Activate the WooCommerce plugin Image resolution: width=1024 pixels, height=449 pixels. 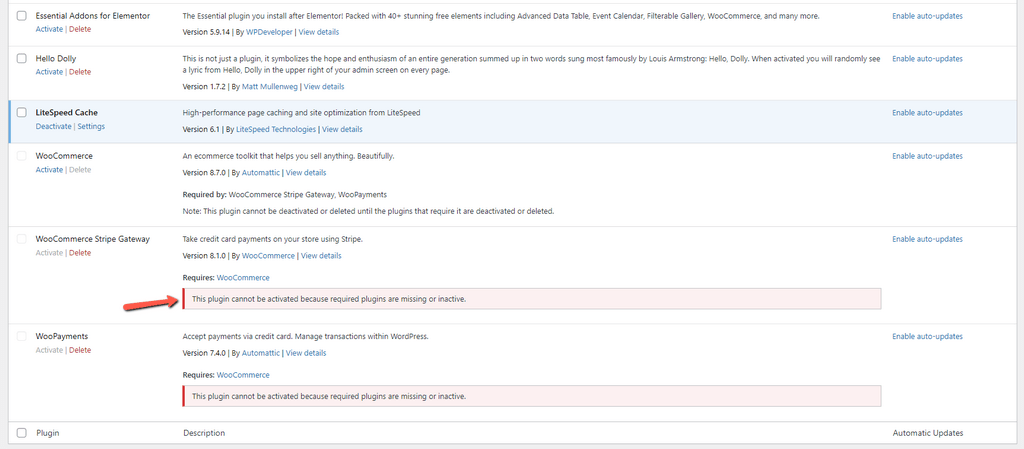click(x=49, y=170)
